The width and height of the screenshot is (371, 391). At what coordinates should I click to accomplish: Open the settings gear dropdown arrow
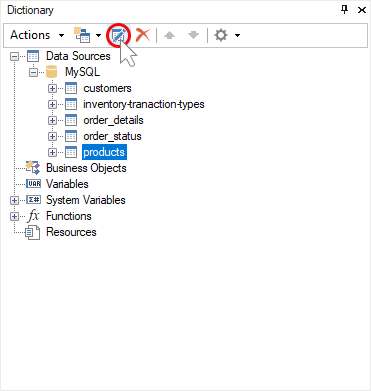click(237, 35)
